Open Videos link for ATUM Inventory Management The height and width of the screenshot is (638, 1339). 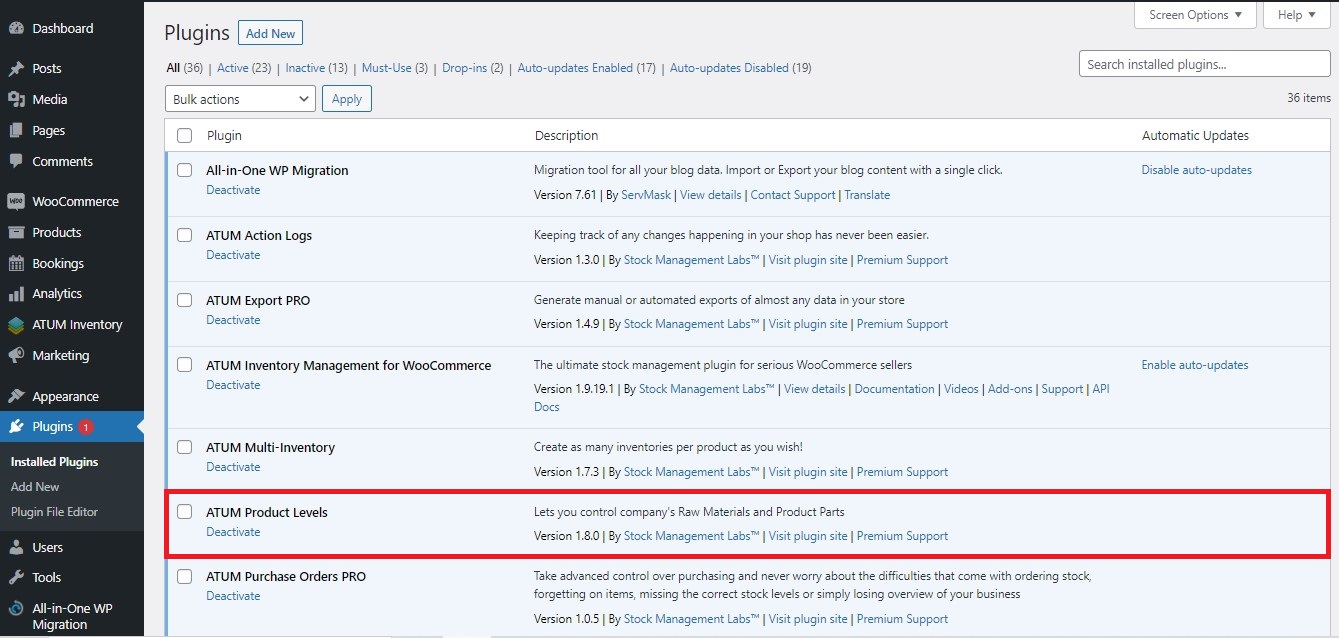(962, 389)
